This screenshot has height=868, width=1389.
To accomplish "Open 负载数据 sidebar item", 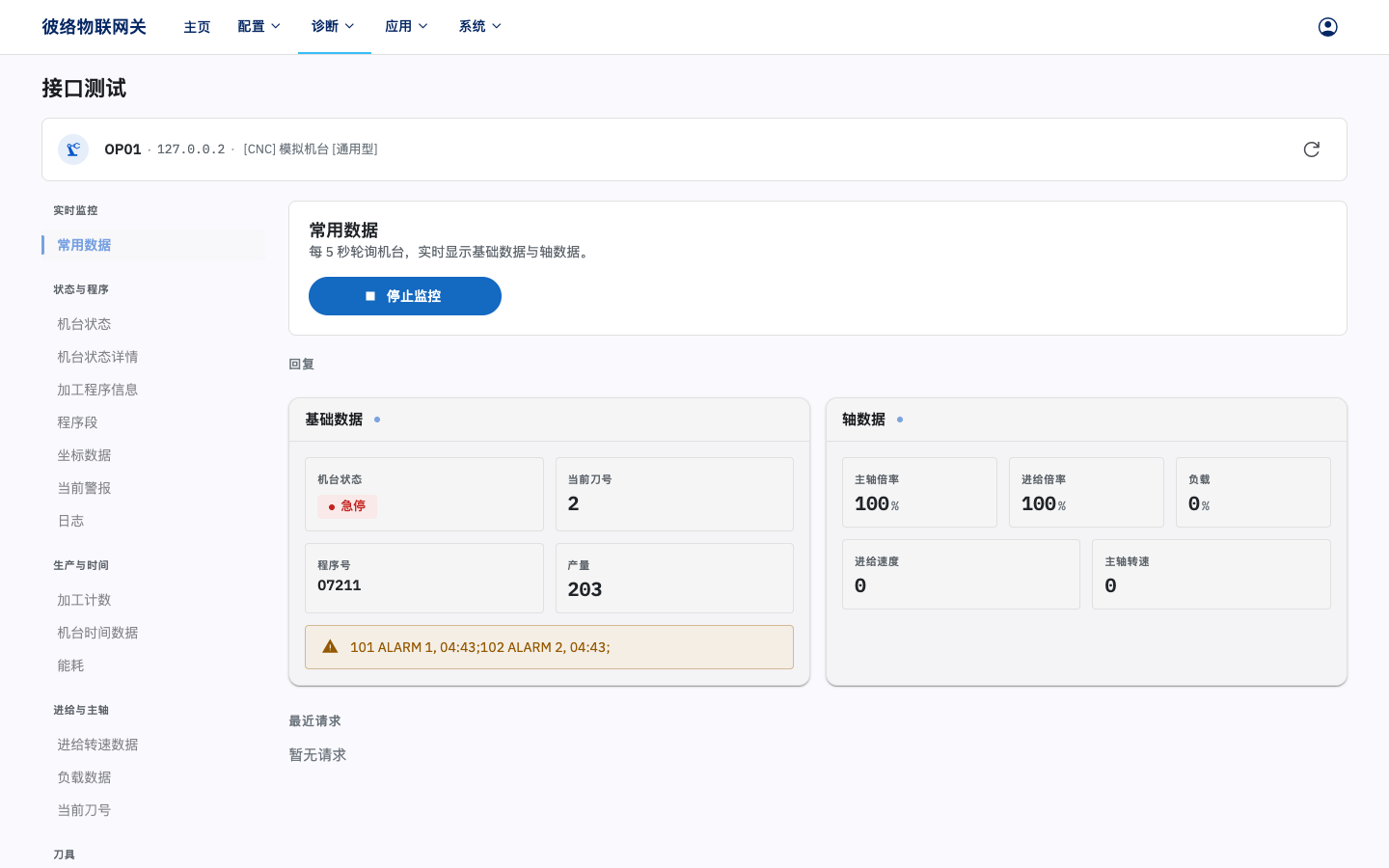I will (153, 777).
